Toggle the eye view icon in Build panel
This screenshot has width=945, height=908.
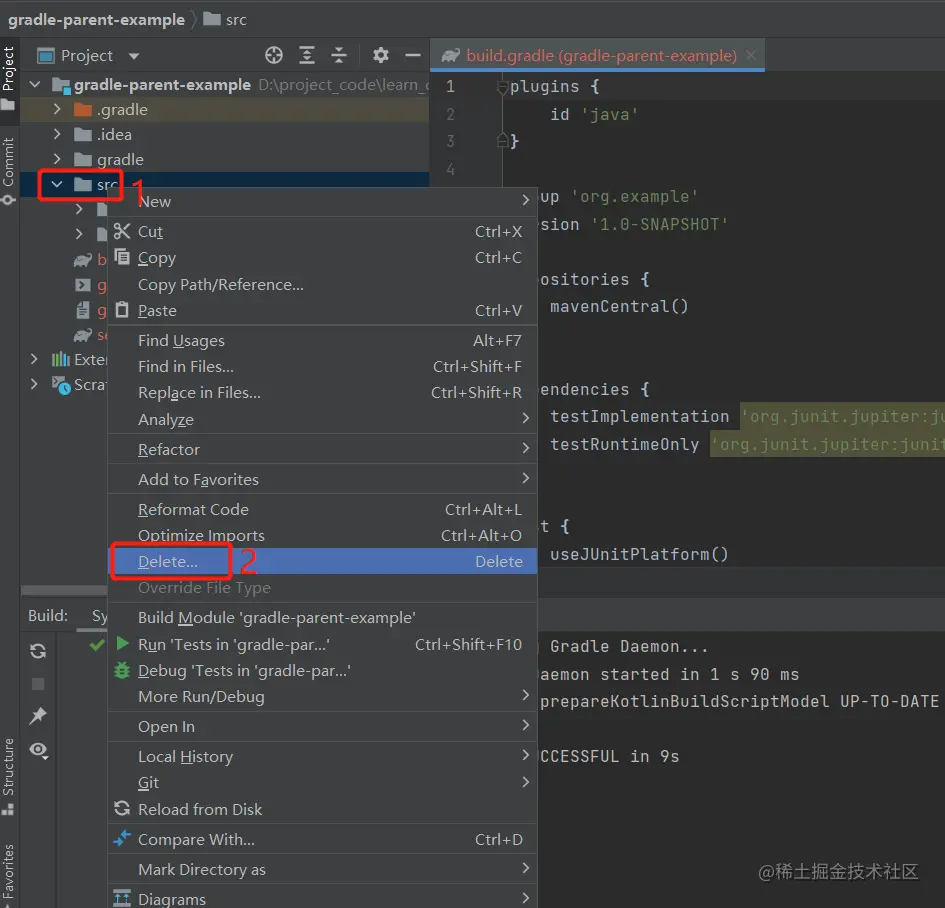(x=39, y=750)
